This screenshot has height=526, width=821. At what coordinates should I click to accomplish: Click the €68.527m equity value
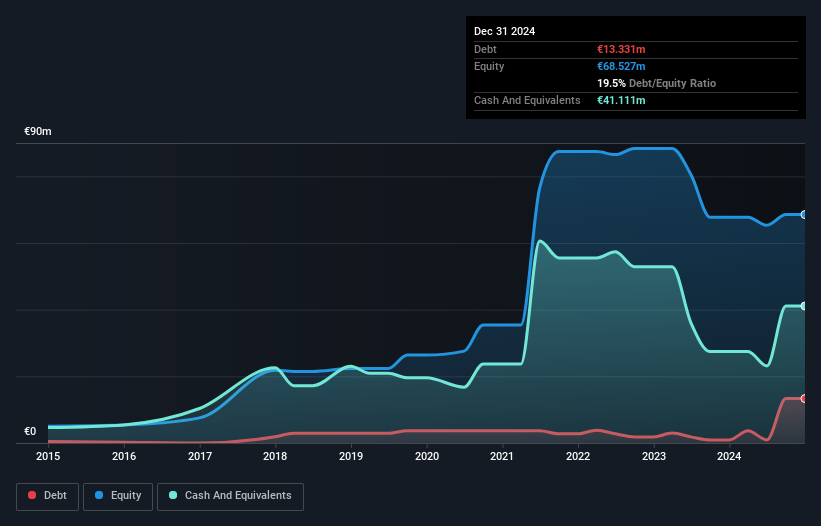[x=621, y=66]
